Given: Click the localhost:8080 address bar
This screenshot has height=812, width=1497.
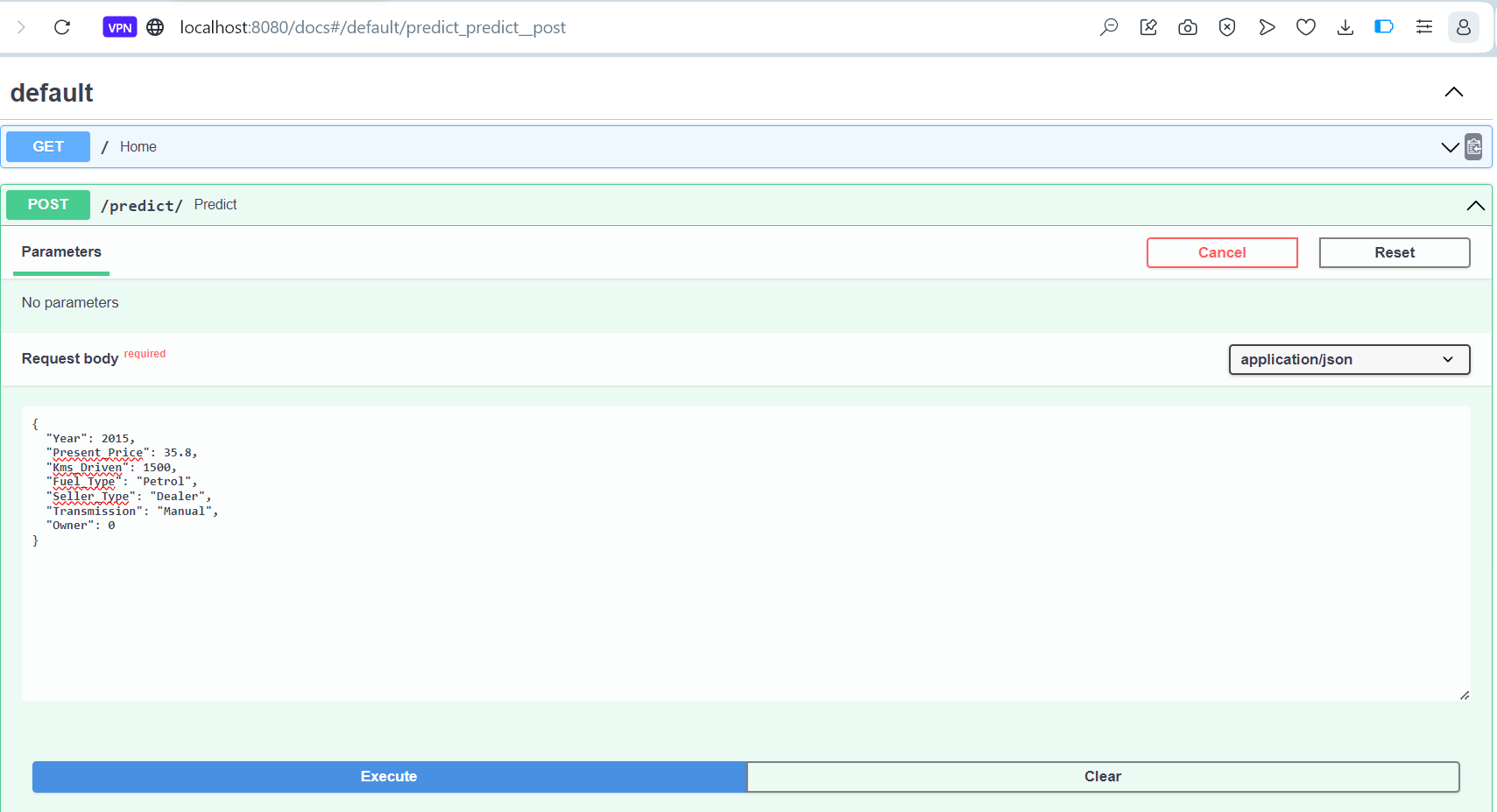Looking at the screenshot, I should tap(372, 27).
